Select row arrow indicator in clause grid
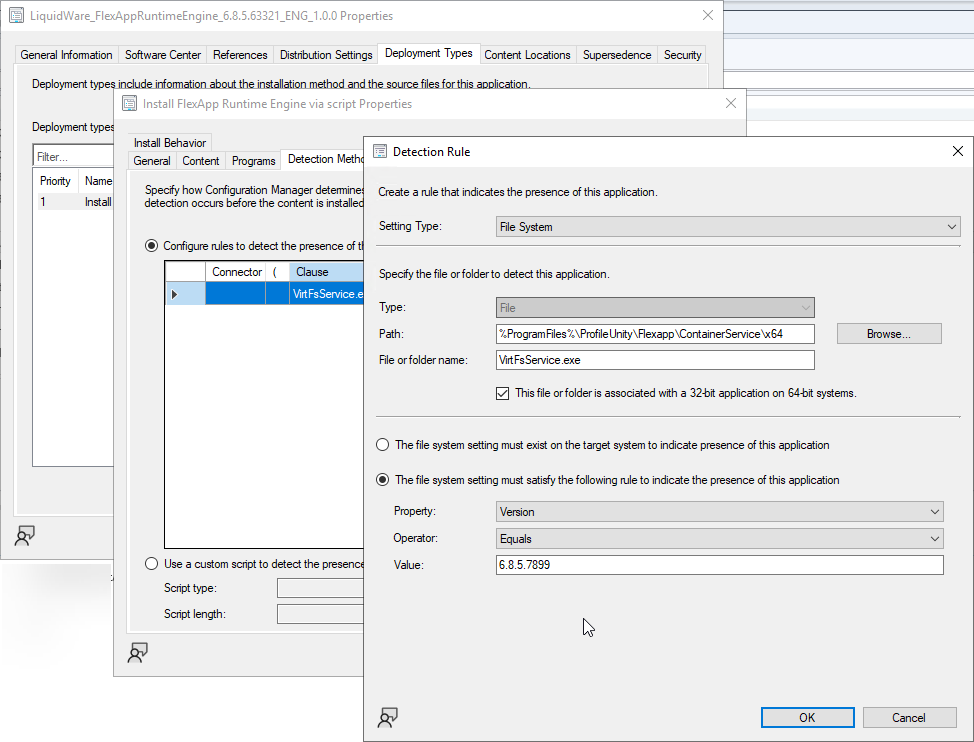 point(176,294)
